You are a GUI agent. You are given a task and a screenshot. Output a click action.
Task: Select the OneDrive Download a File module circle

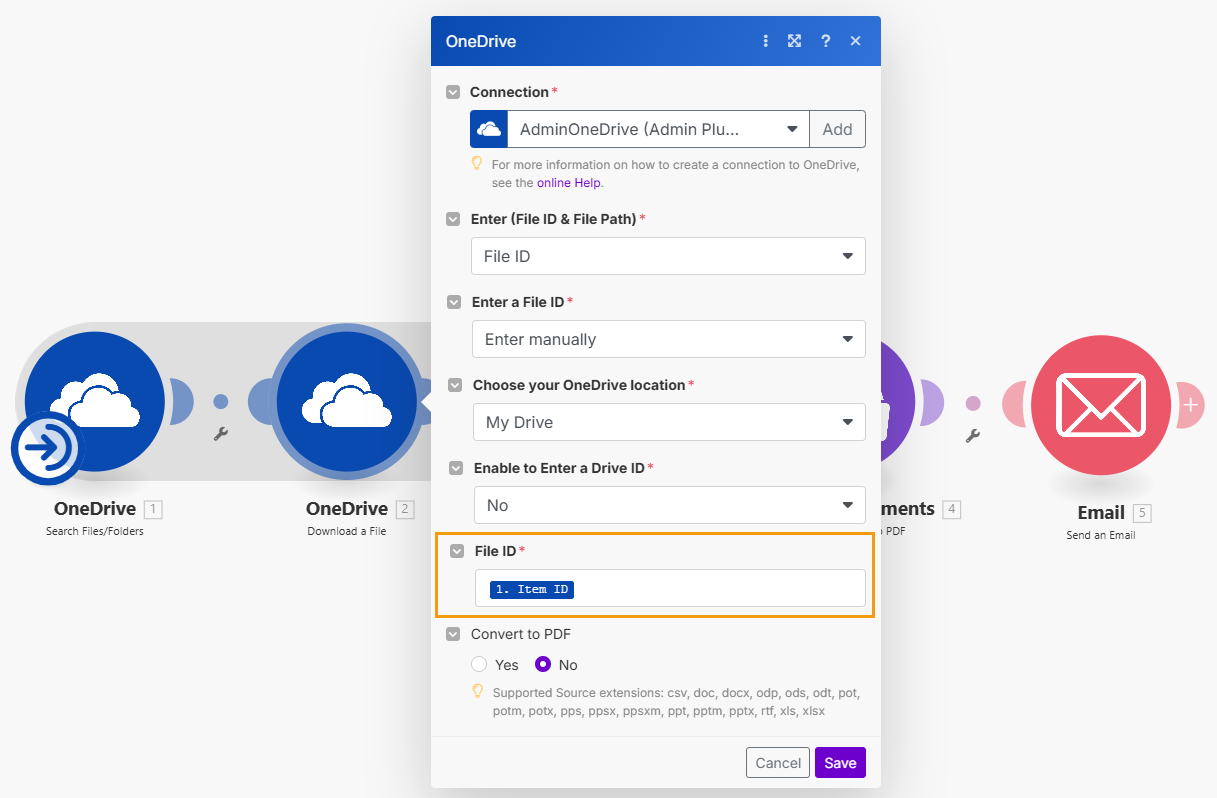346,402
